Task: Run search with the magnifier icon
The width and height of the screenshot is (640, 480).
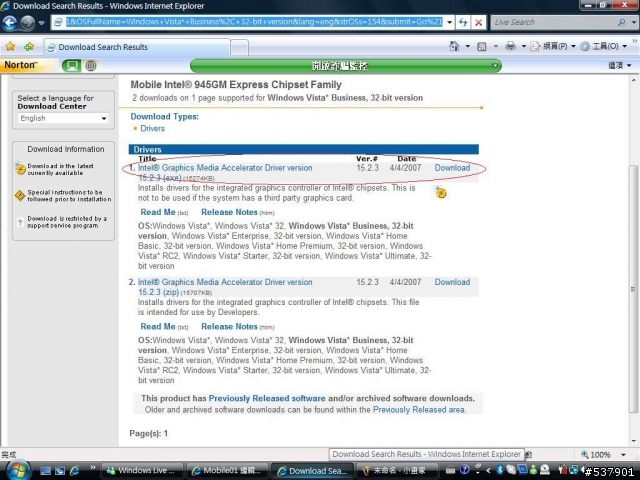Action: point(622,22)
